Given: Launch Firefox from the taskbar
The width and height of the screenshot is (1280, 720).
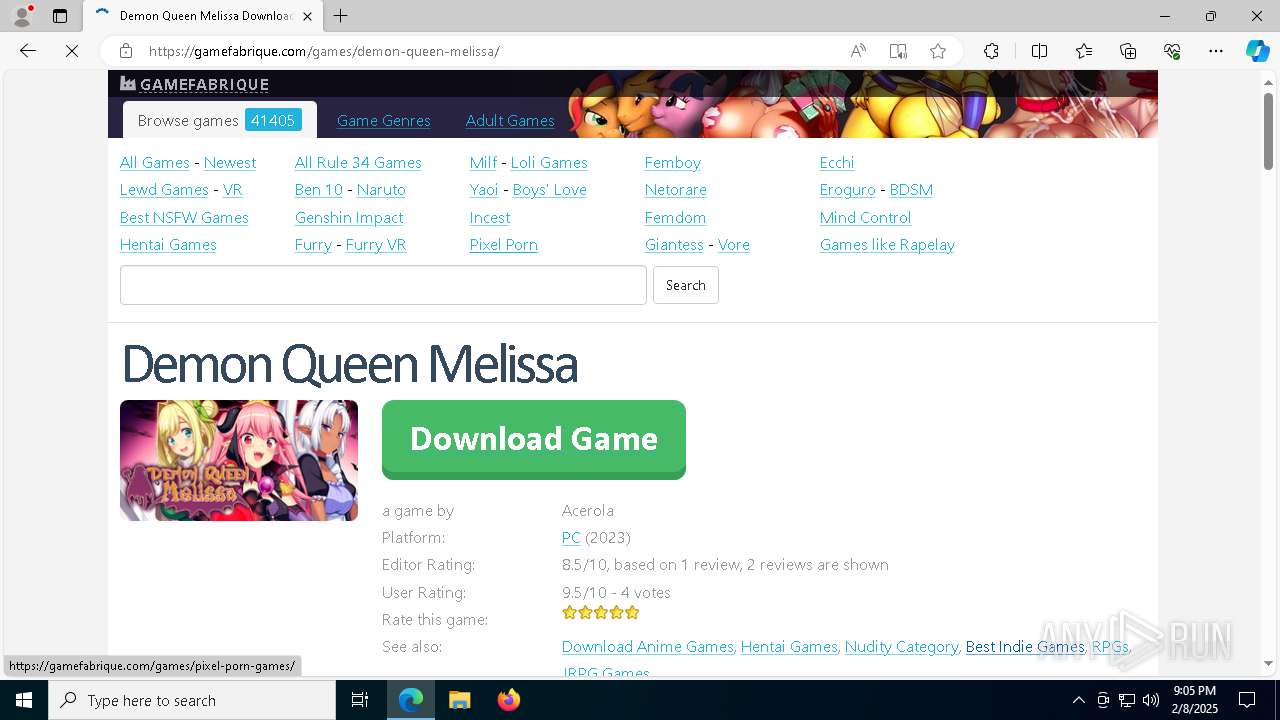Looking at the screenshot, I should [508, 700].
